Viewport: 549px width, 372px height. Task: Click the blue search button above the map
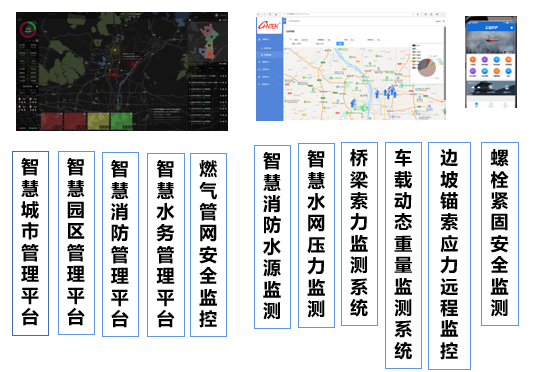(x=340, y=43)
